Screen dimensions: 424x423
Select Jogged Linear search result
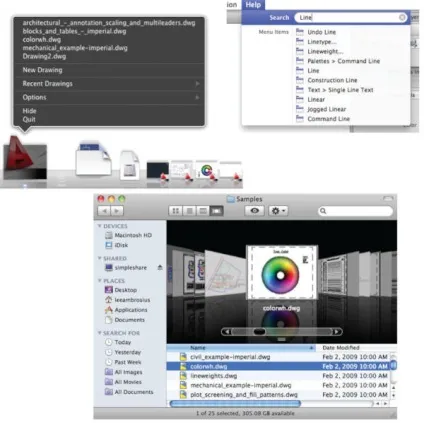point(327,109)
